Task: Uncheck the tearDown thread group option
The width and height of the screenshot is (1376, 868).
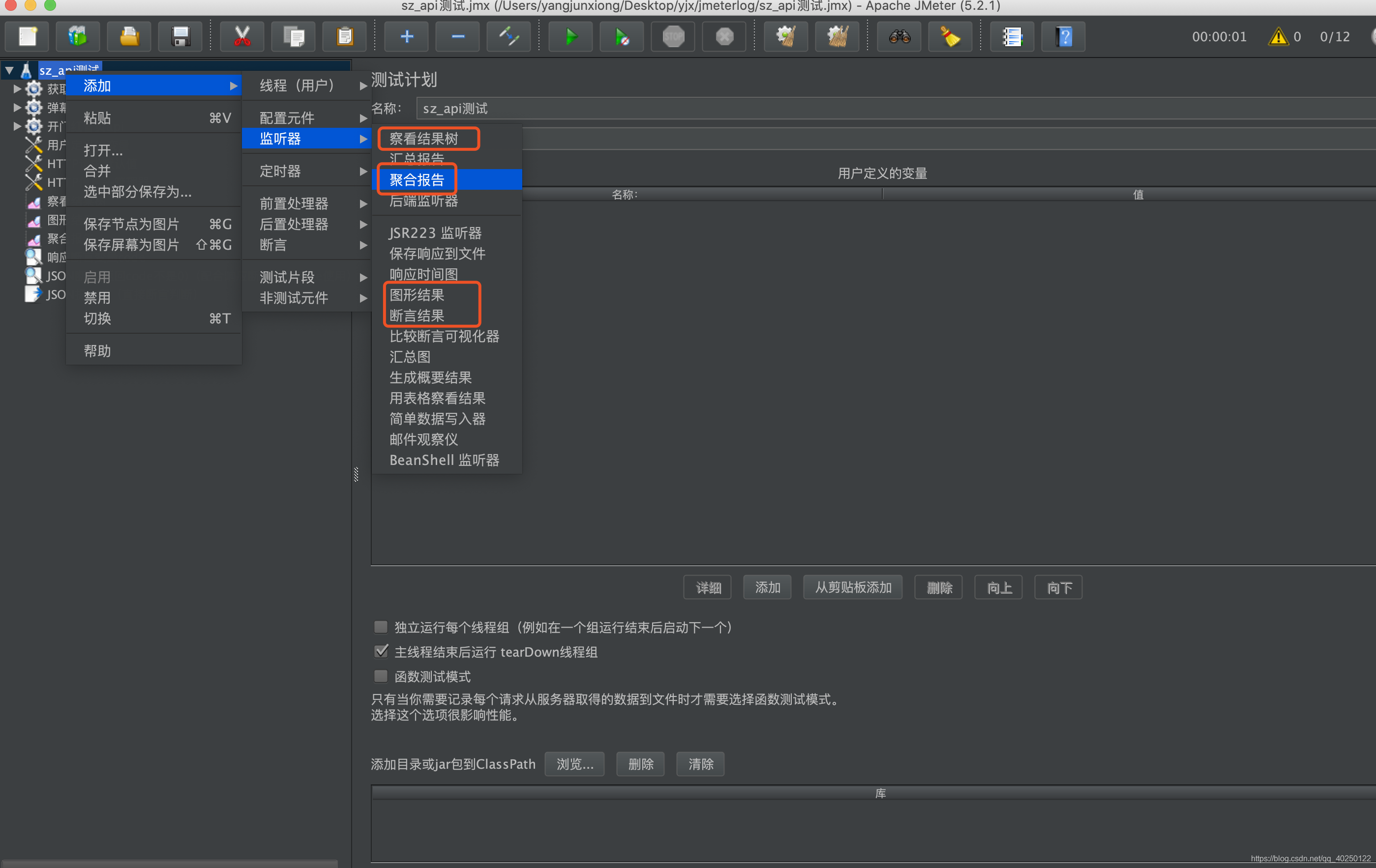Action: point(381,652)
